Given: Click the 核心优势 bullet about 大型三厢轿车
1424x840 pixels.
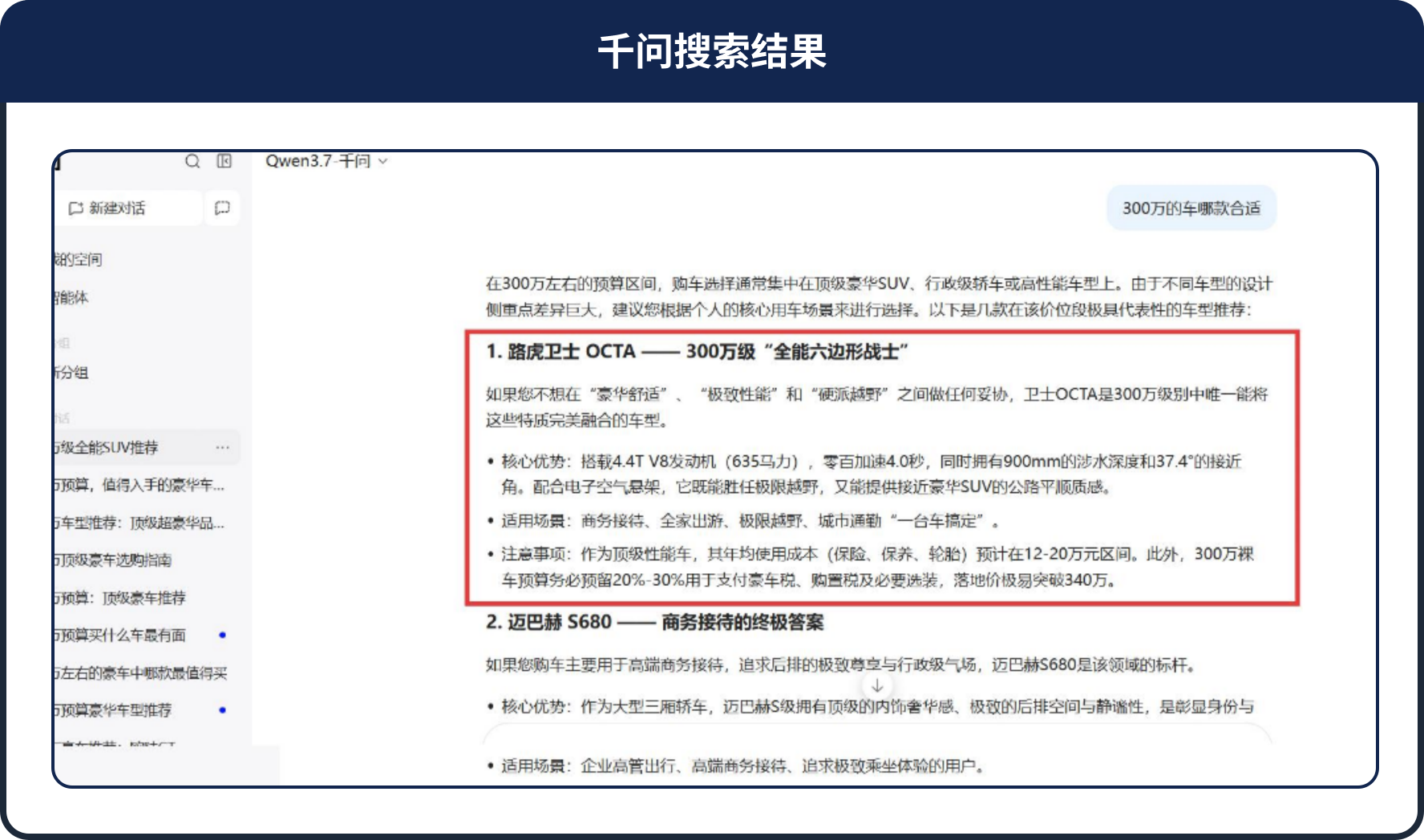Looking at the screenshot, I should pos(871,706).
